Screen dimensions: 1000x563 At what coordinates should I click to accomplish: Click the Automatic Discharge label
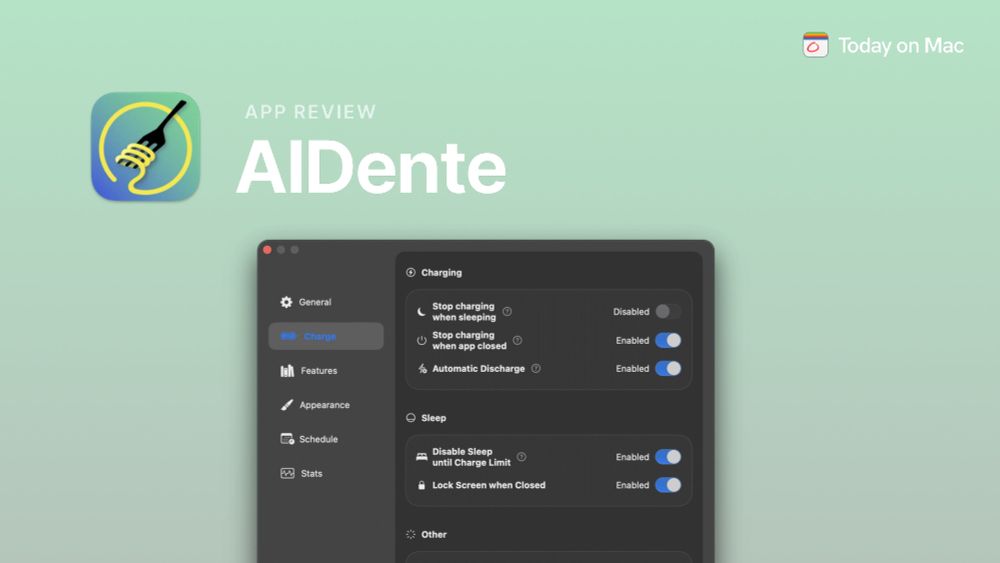[x=478, y=369]
